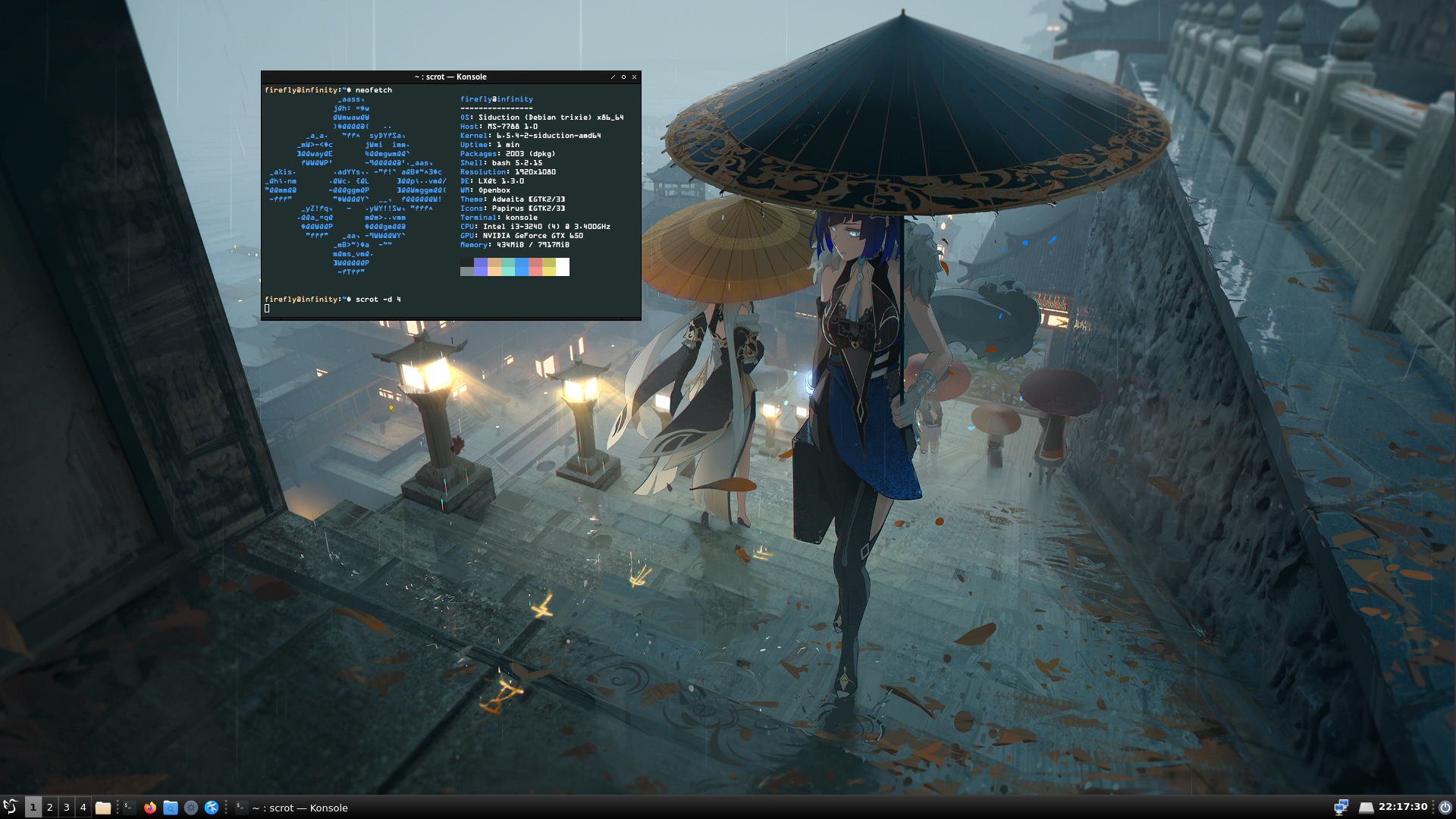Image resolution: width=1456 pixels, height=819 pixels.
Task: Click the 'Uptime: 1 min' line
Action: [490, 145]
